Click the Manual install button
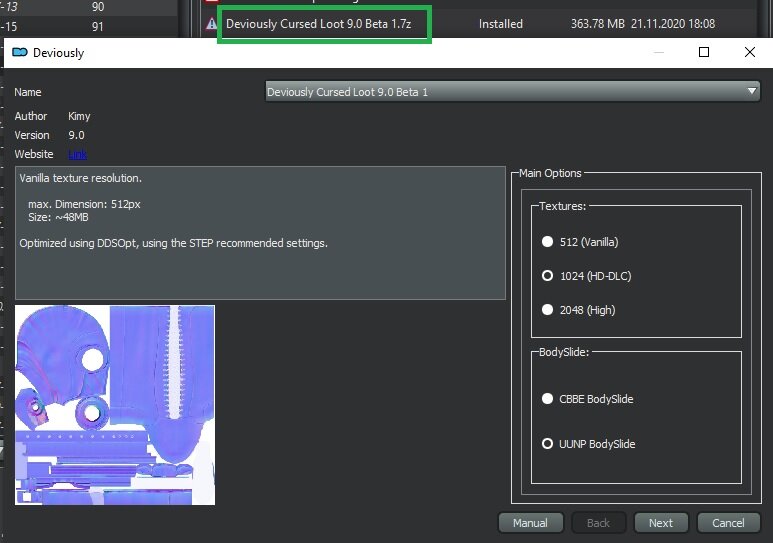773x543 pixels. click(x=530, y=523)
